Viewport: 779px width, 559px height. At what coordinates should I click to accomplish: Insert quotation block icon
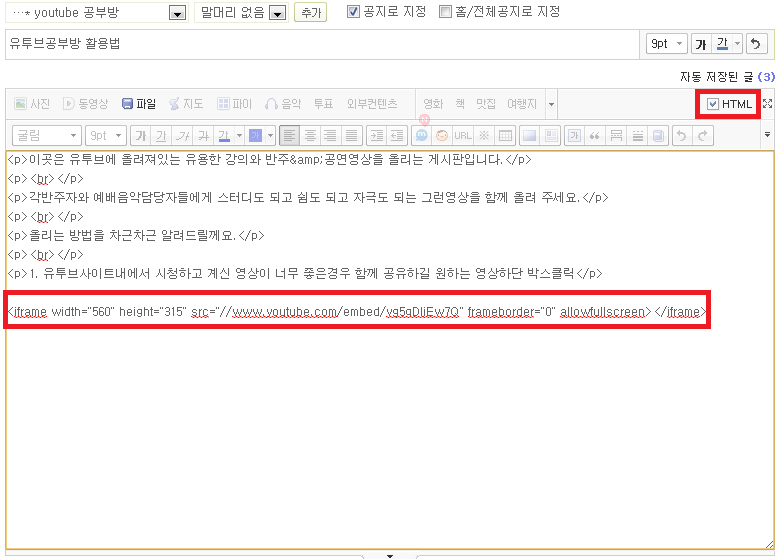coord(595,136)
